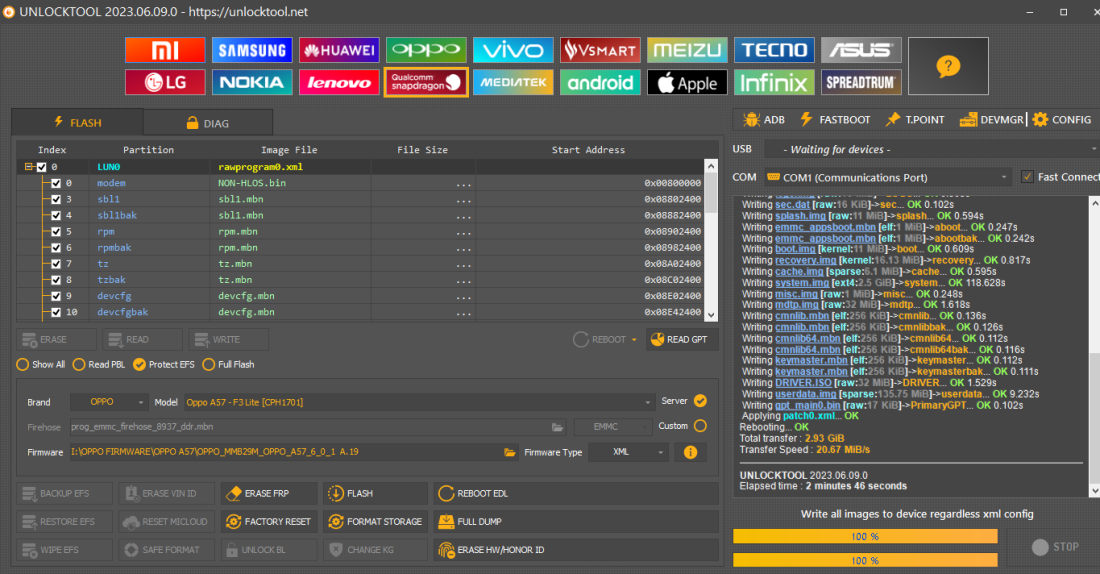Open the Firmware Type XML dropdown

tap(628, 452)
